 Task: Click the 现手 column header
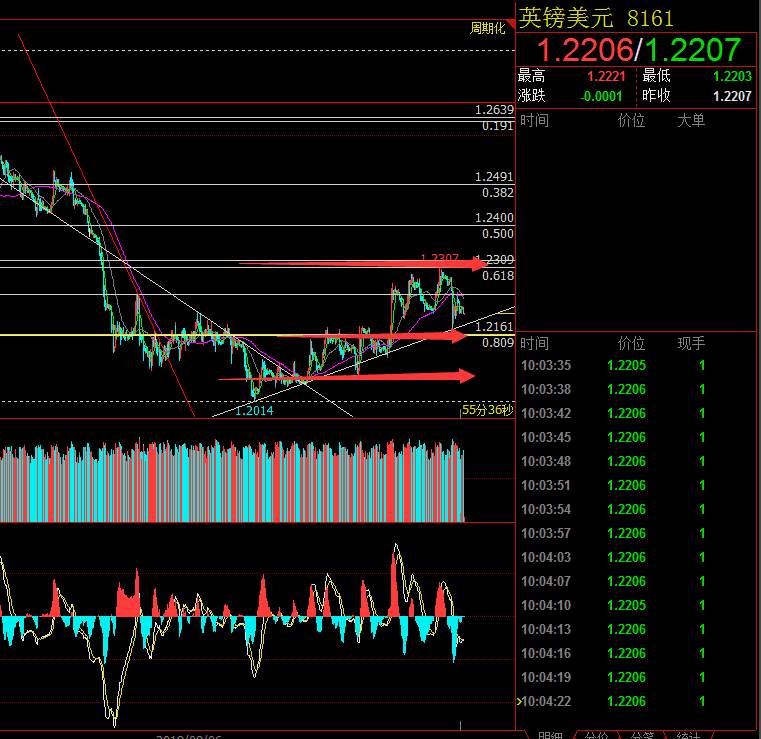691,343
